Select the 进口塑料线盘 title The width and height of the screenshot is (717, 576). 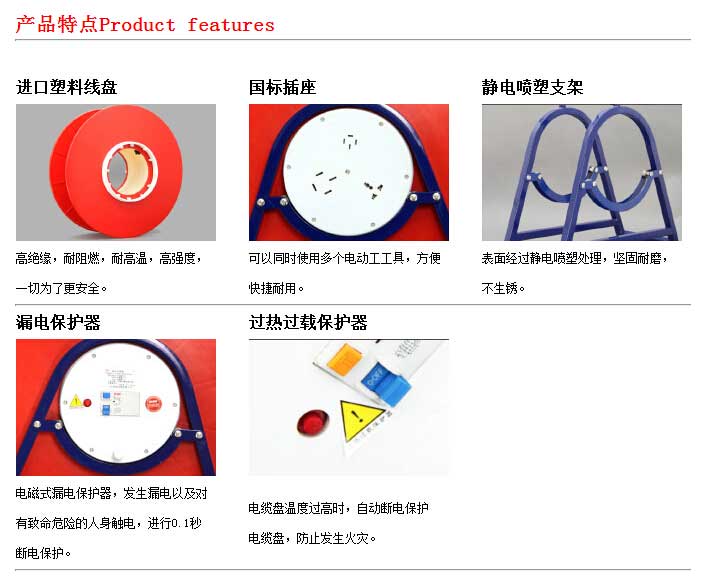coord(67,87)
